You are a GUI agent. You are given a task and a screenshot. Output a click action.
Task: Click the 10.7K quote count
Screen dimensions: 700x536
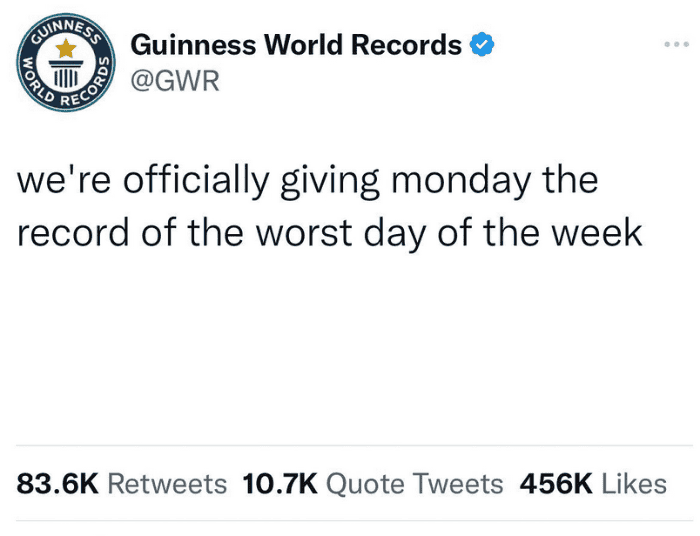point(280,484)
